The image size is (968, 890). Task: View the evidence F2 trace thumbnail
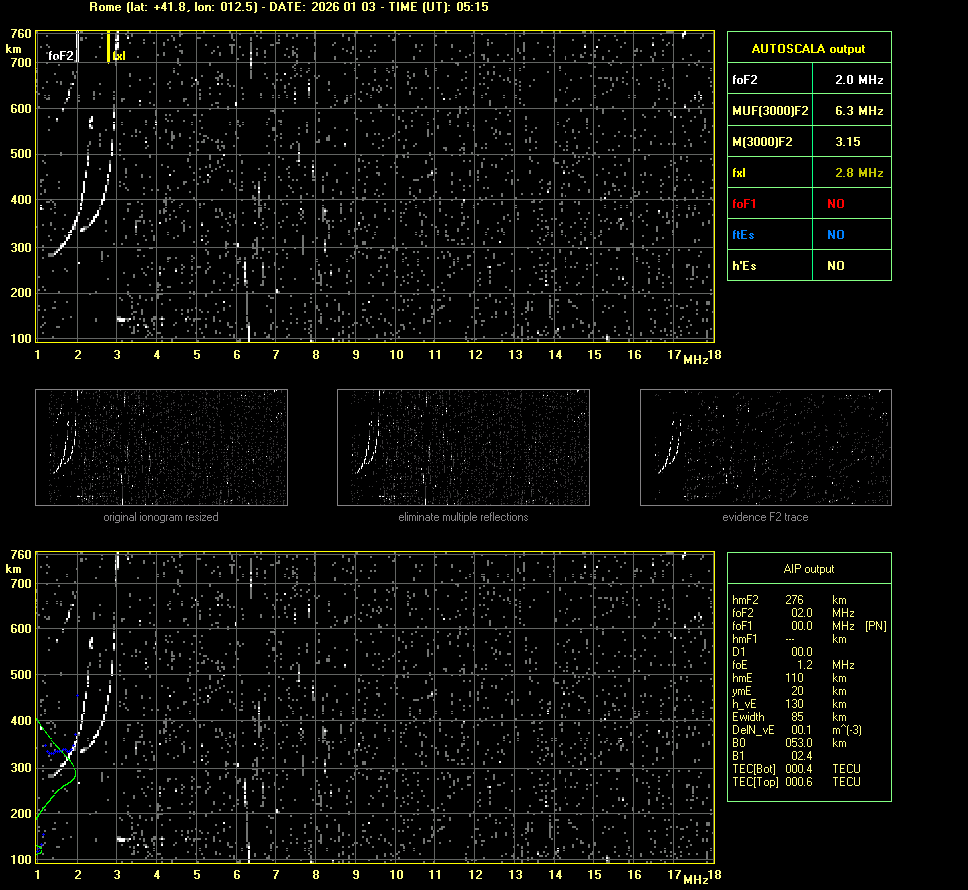[x=765, y=447]
